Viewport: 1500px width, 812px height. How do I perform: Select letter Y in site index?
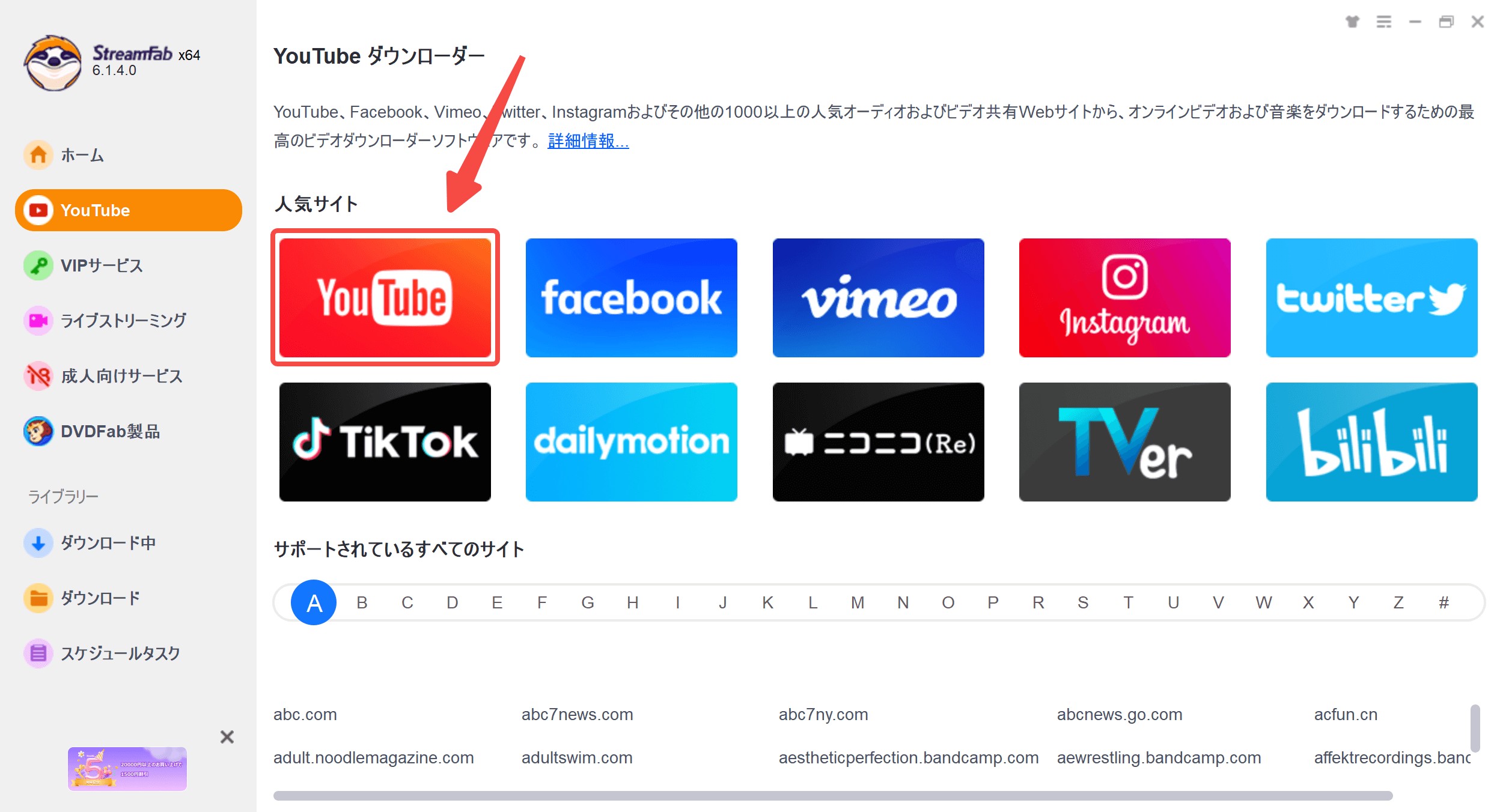point(1353,602)
